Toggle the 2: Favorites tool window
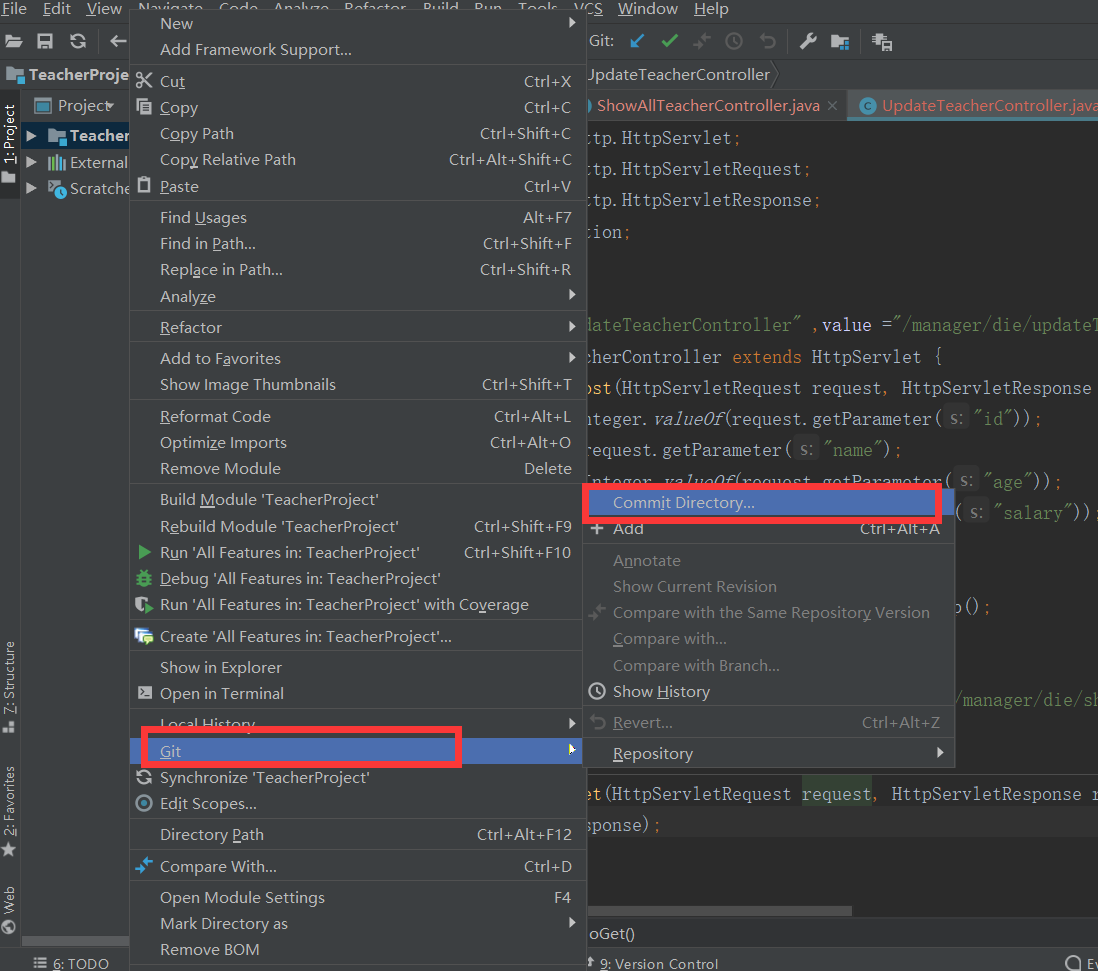This screenshot has width=1098, height=971. 9,811
